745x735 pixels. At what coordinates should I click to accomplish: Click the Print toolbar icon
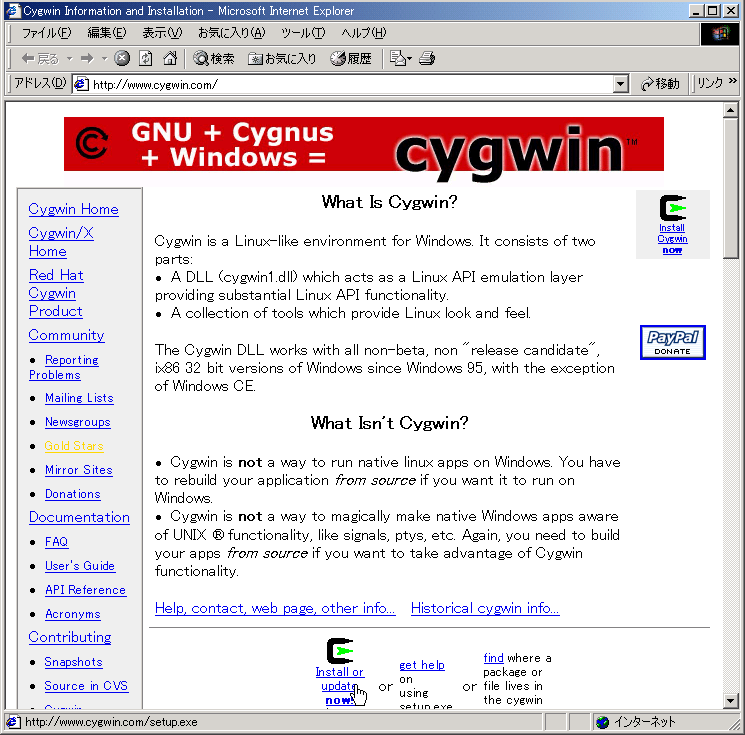click(x=427, y=58)
